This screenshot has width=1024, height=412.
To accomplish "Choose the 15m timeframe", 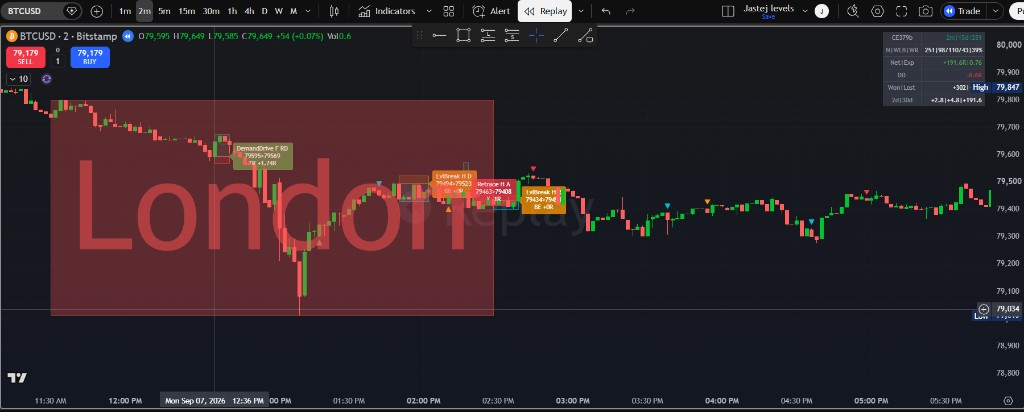I will coord(187,11).
